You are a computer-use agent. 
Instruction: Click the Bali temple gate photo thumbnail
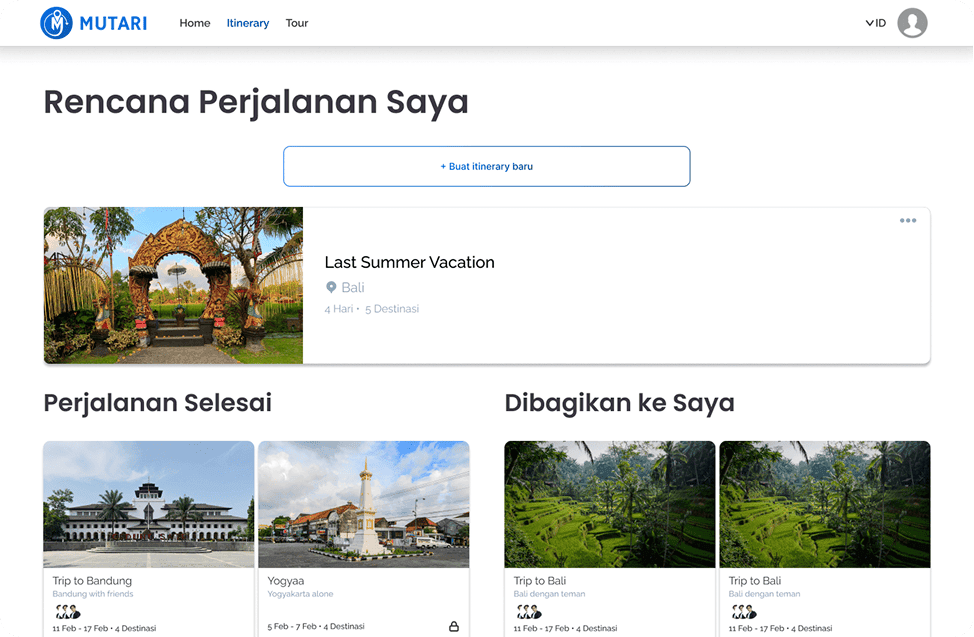coord(172,285)
